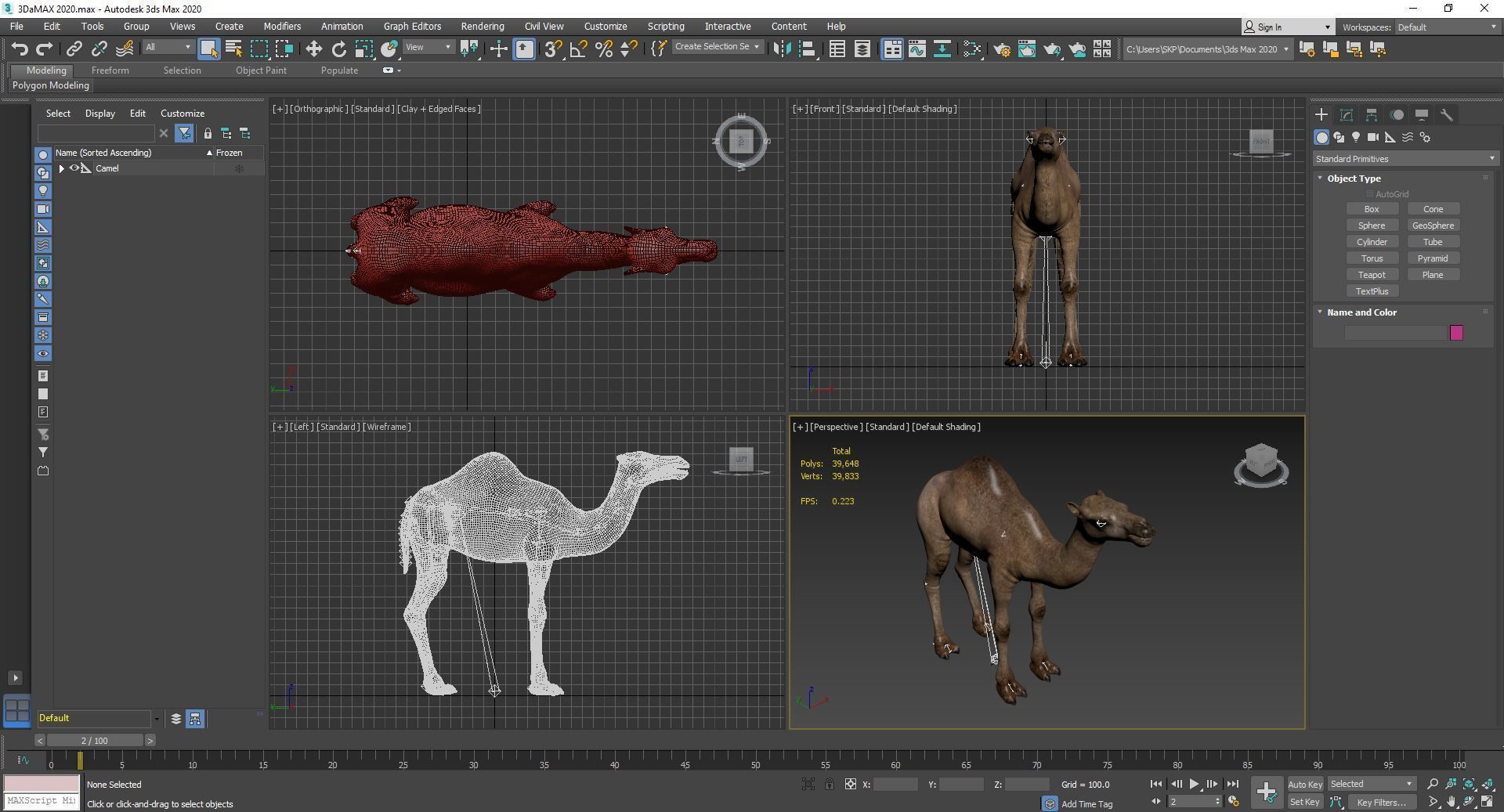Click the object name input field
The width and height of the screenshot is (1504, 812).
[1394, 333]
